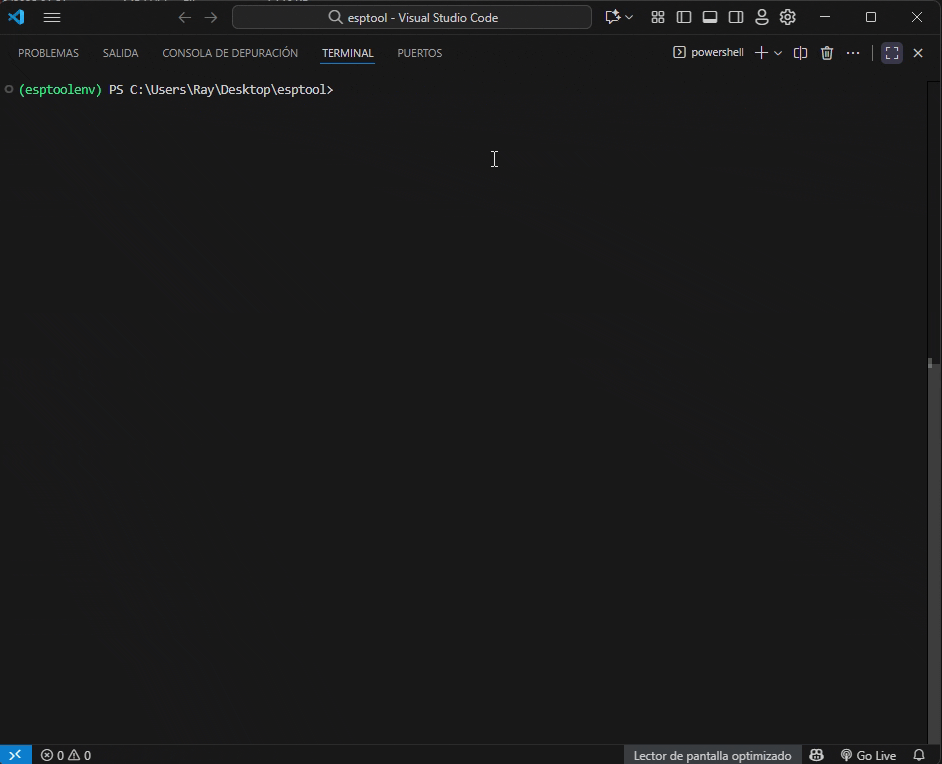Screen dimensions: 942x764
Task: Kill terminal with the trash icon
Action: pos(827,53)
